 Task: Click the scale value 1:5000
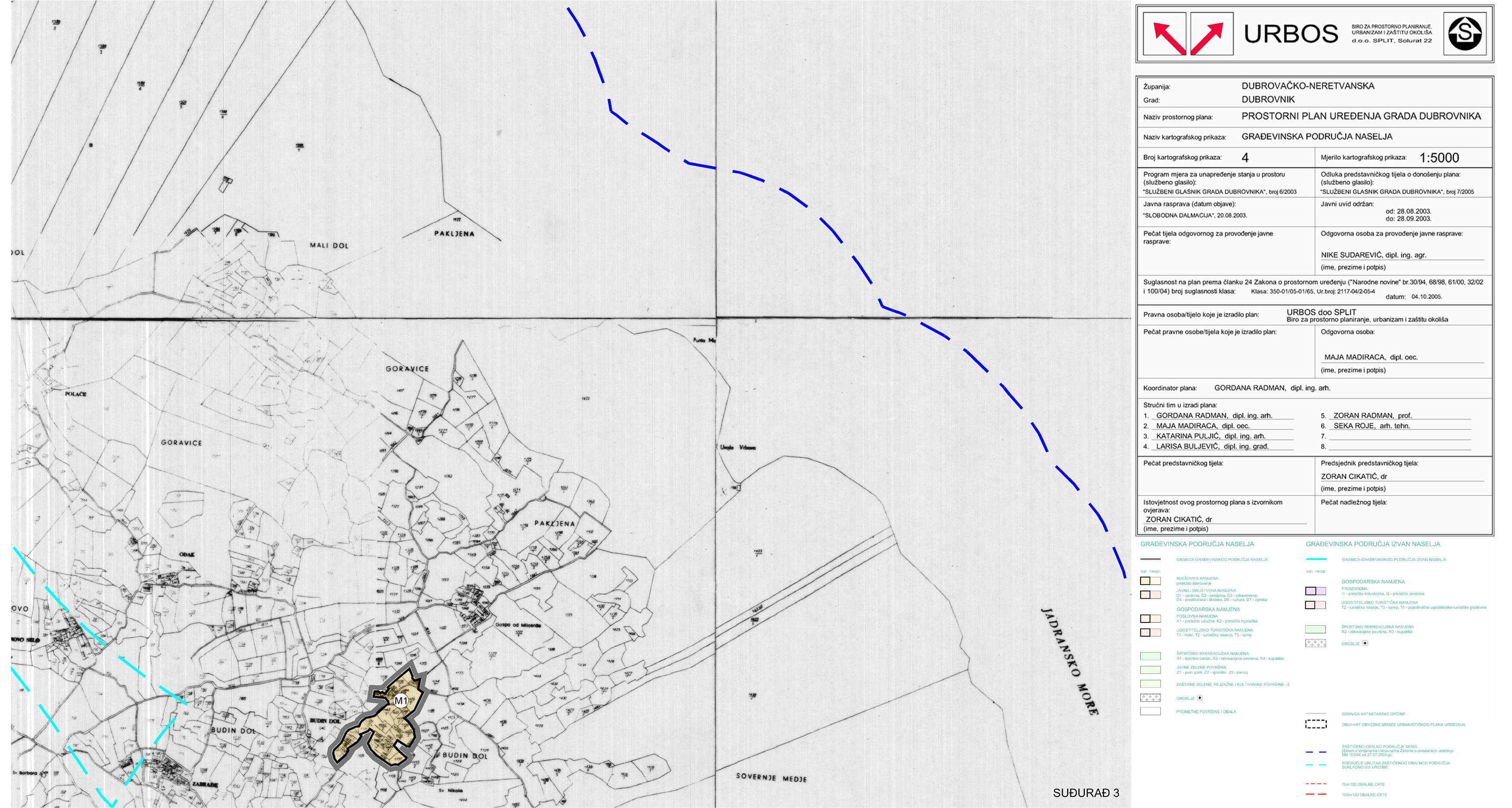1439,158
